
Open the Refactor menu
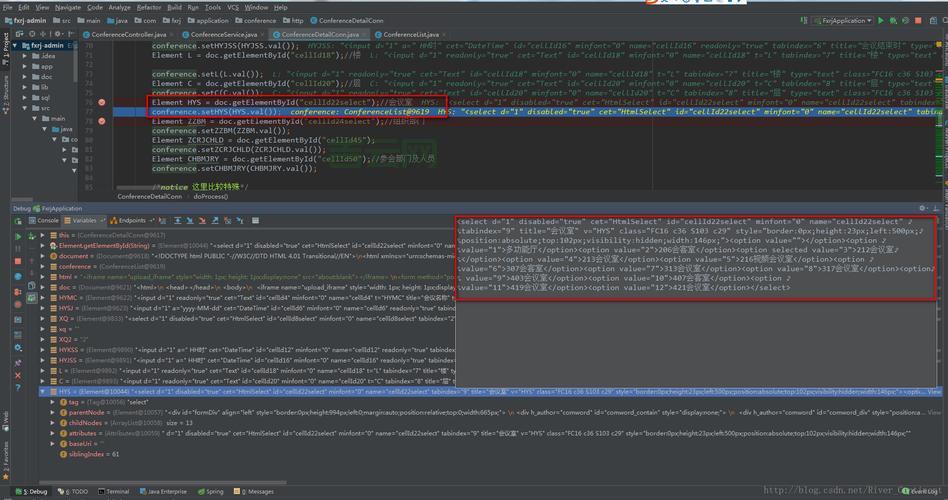click(x=148, y=7)
